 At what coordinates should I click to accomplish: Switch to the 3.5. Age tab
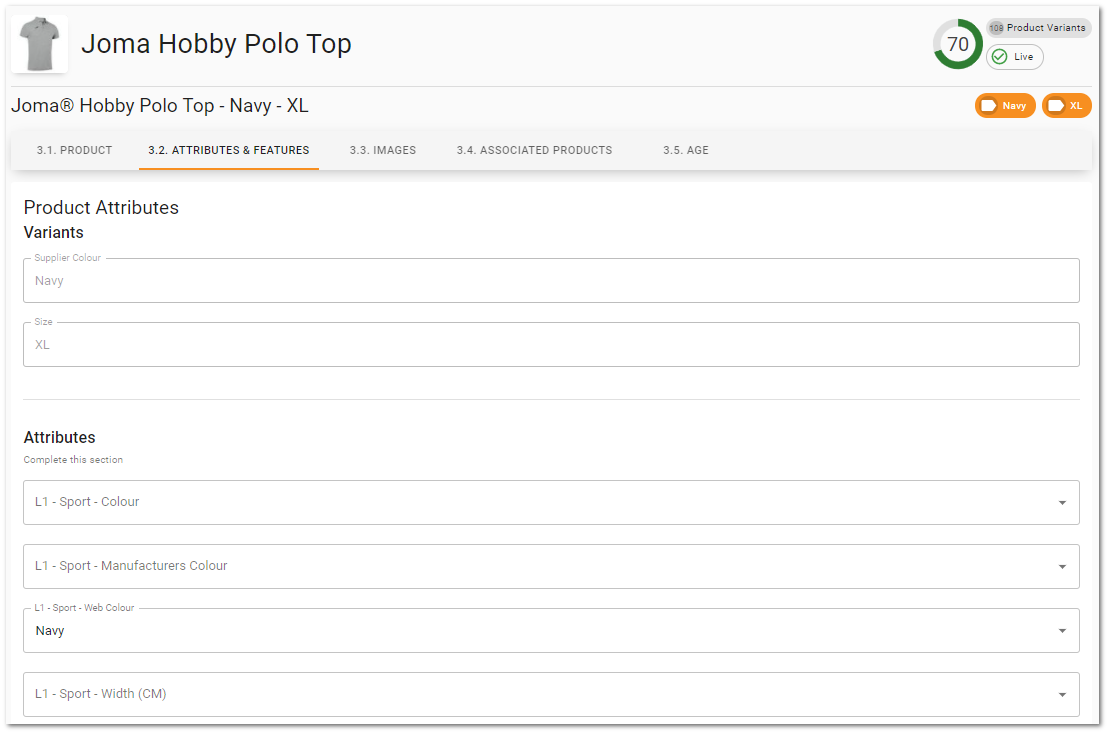685,150
